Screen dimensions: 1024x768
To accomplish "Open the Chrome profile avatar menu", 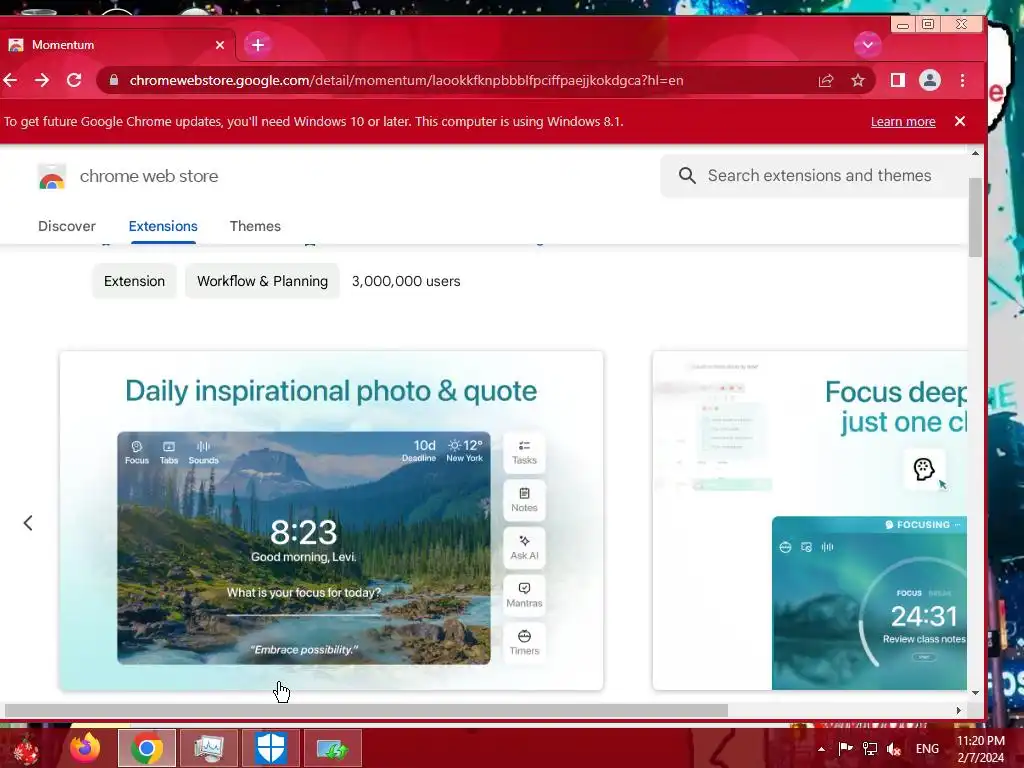I will [x=929, y=80].
